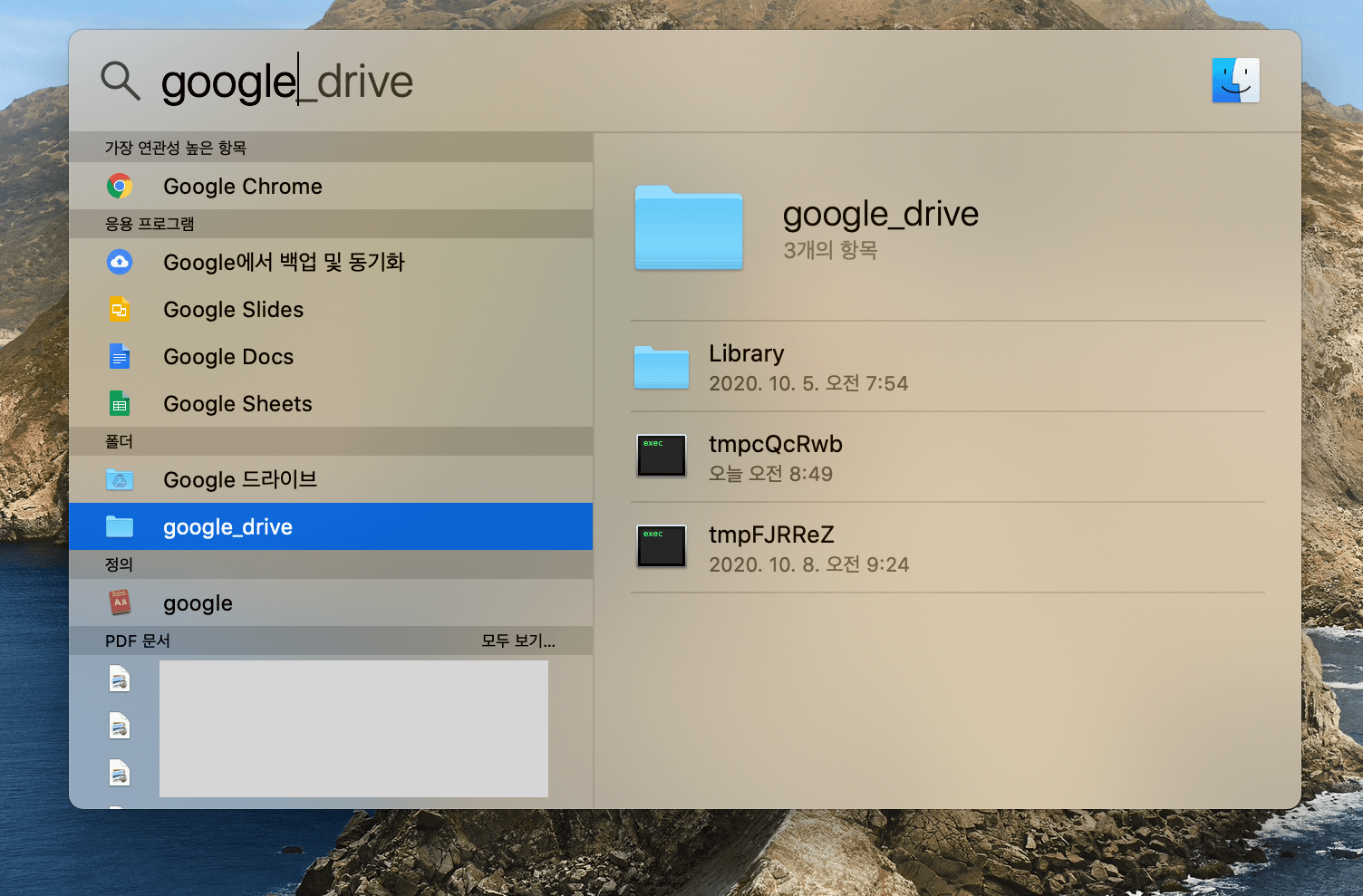Click the tmpcQcRwb file name
This screenshot has height=896, width=1363.
pyautogui.click(x=776, y=444)
